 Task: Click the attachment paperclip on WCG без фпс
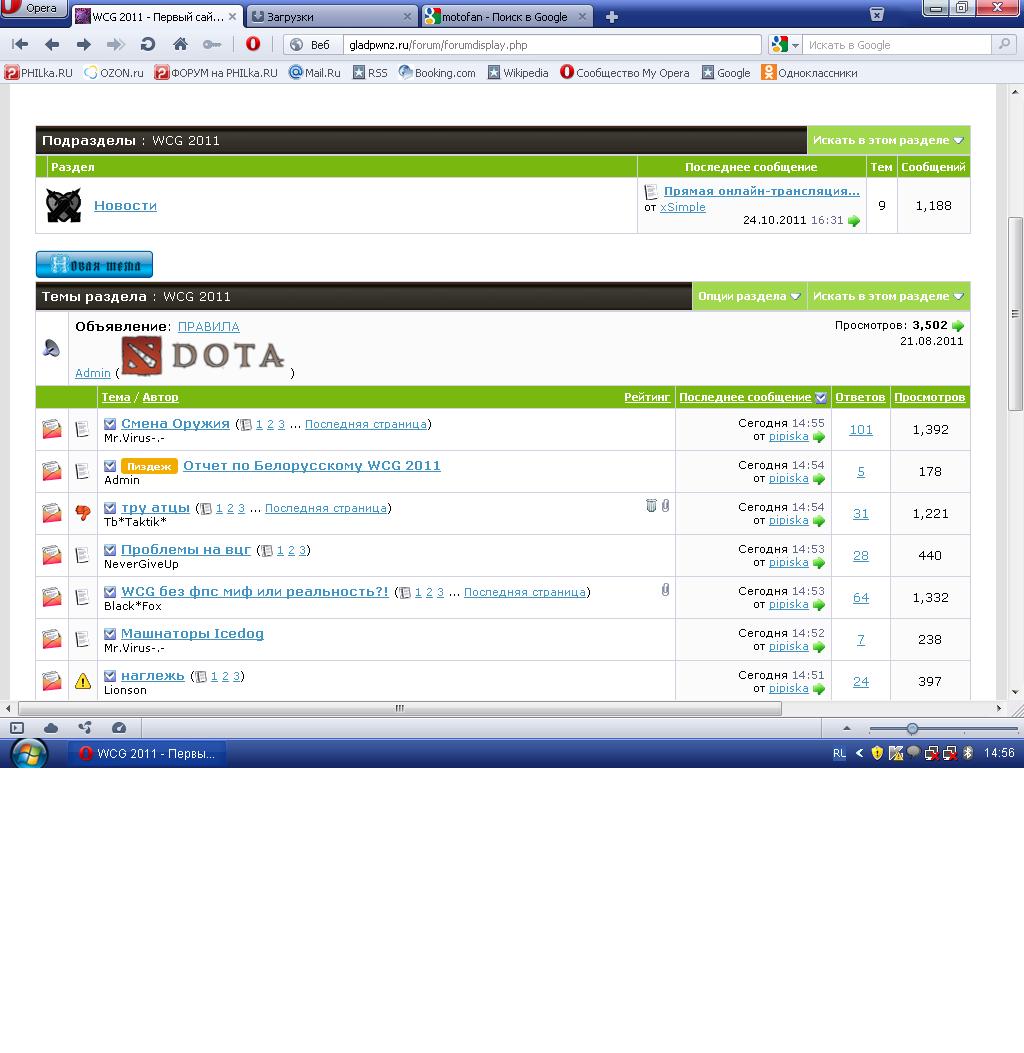click(x=665, y=590)
